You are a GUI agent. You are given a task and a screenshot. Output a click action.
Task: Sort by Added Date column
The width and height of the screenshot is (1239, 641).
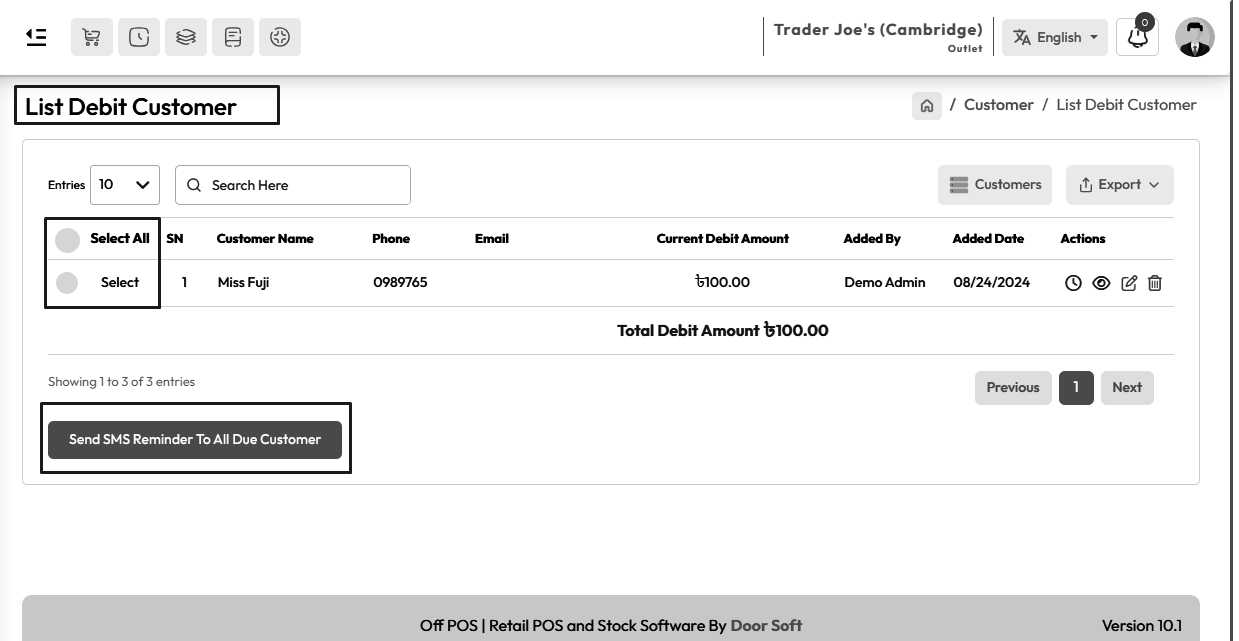click(x=988, y=239)
